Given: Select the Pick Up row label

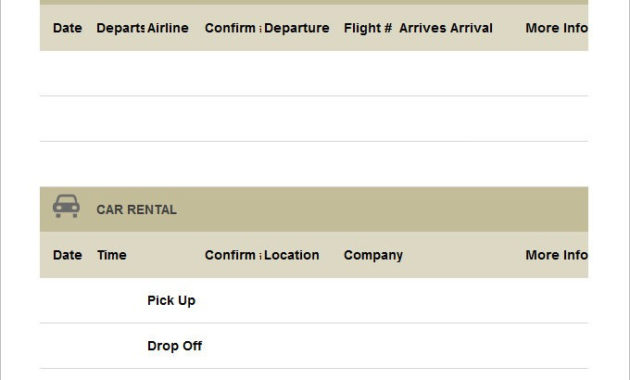Looking at the screenshot, I should click(x=172, y=300).
